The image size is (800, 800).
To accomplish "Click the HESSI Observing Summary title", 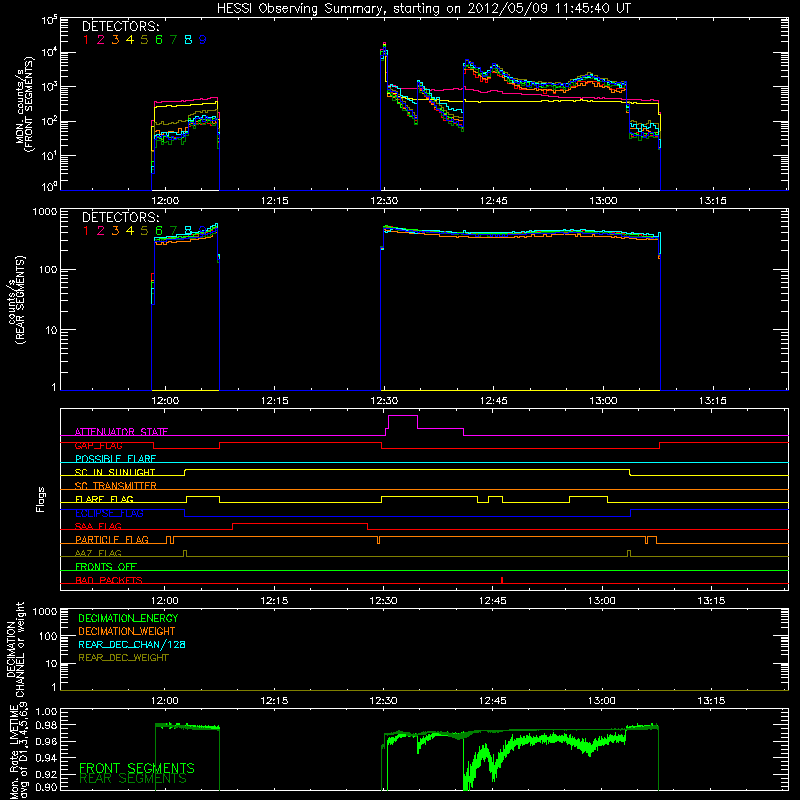I will [423, 9].
